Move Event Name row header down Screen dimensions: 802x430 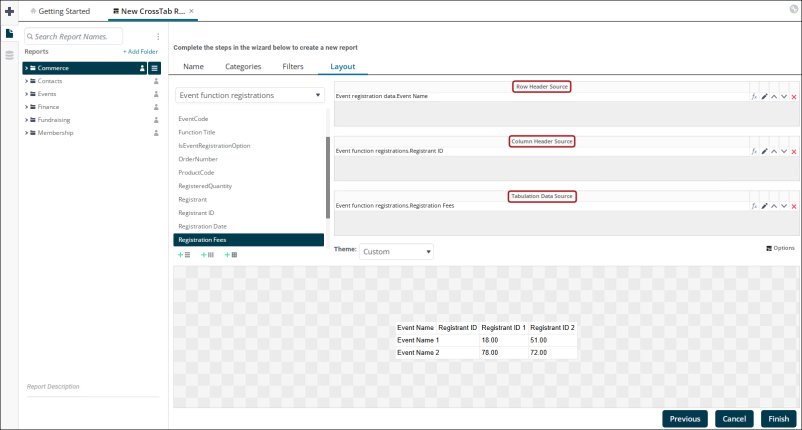pos(784,96)
